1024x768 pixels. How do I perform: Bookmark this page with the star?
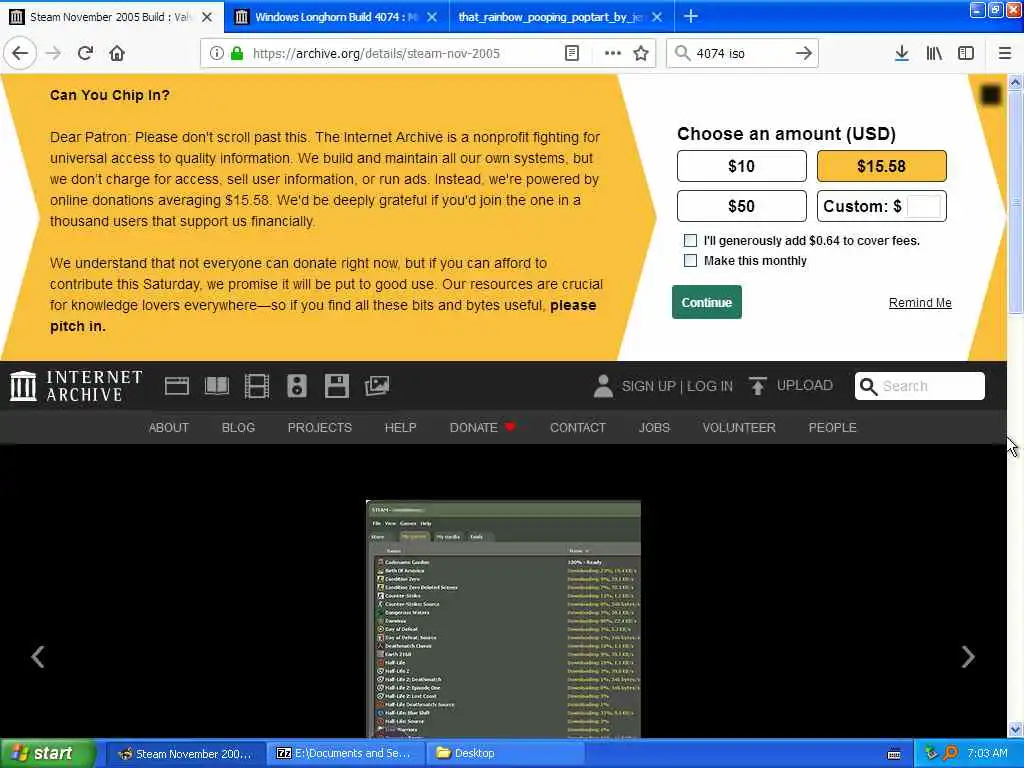[x=641, y=54]
